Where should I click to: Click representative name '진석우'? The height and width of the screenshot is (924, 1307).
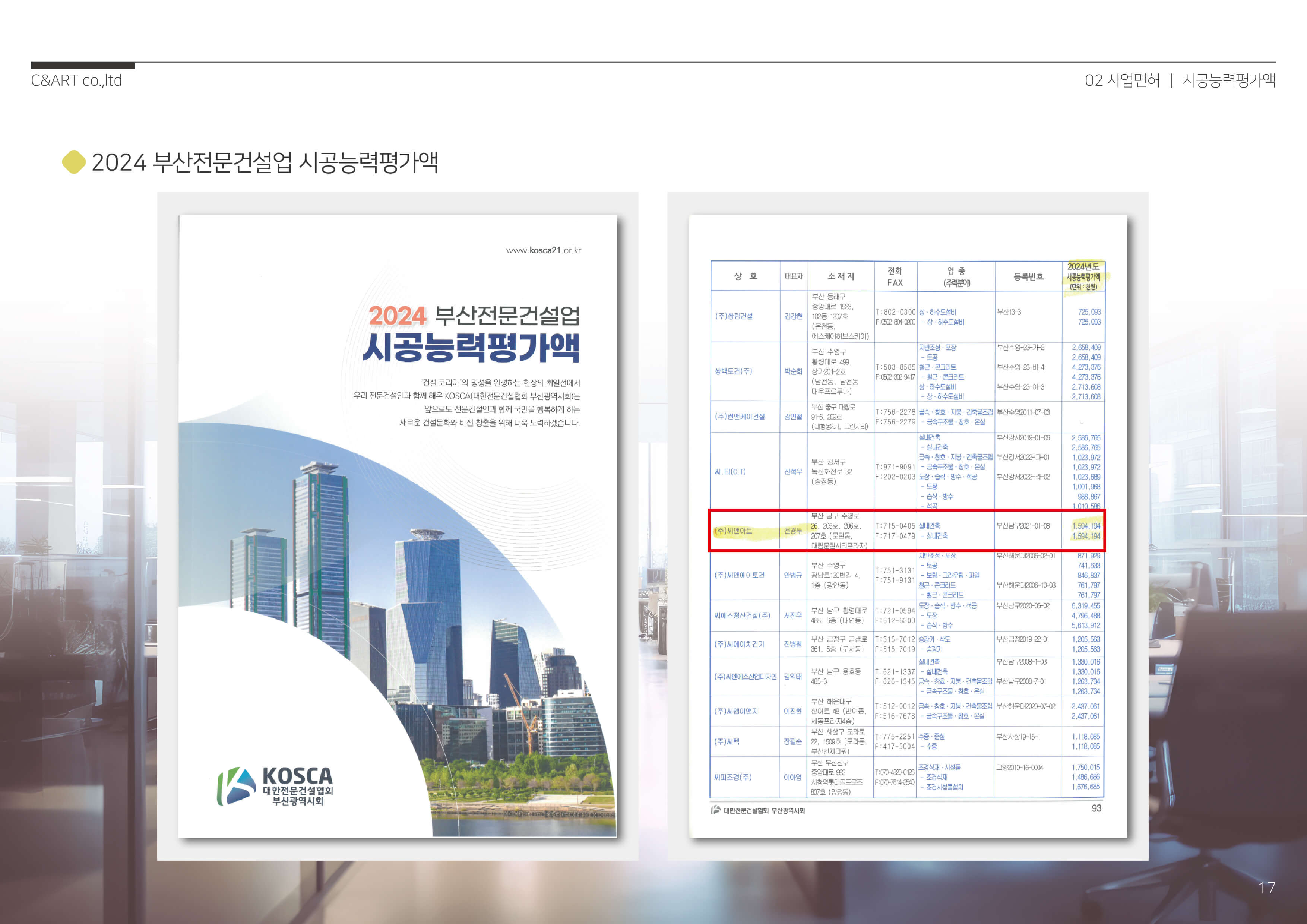click(794, 472)
